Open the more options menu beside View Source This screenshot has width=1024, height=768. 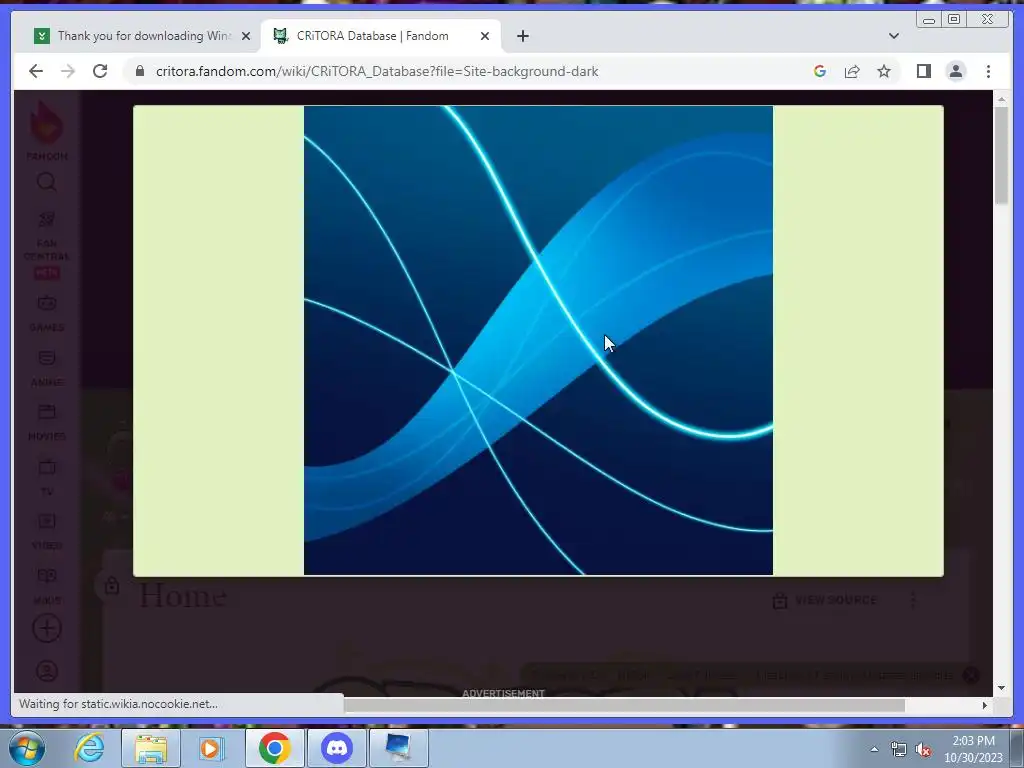point(913,600)
